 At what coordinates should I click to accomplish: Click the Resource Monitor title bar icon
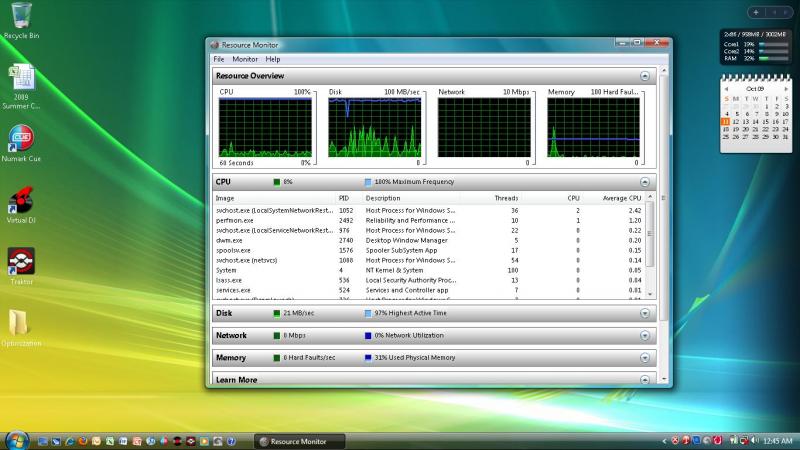click(x=215, y=45)
